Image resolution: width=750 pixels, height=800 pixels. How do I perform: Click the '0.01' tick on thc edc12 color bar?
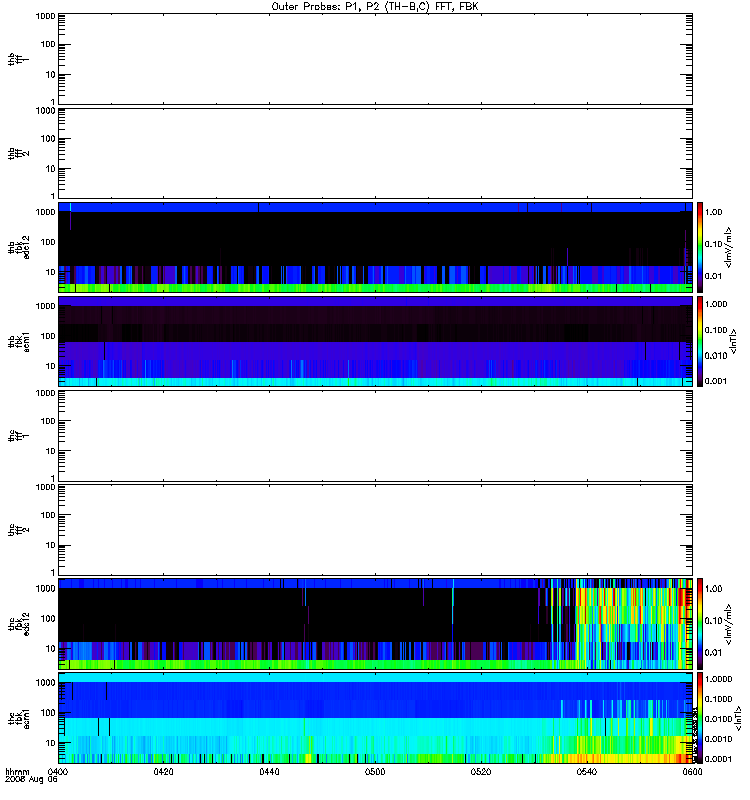(713, 653)
